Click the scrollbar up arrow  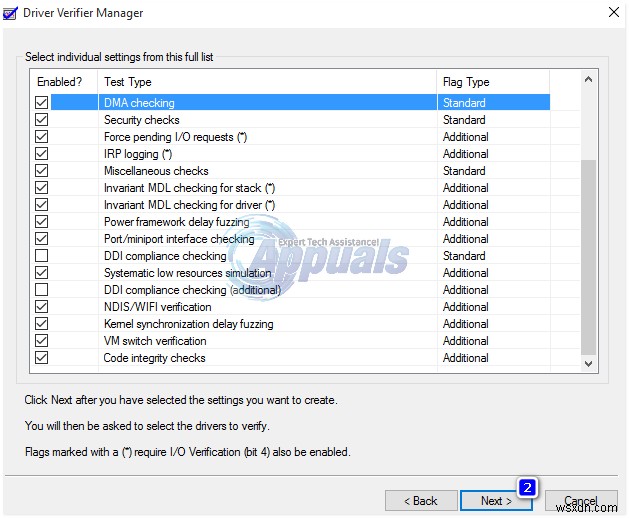tap(588, 79)
